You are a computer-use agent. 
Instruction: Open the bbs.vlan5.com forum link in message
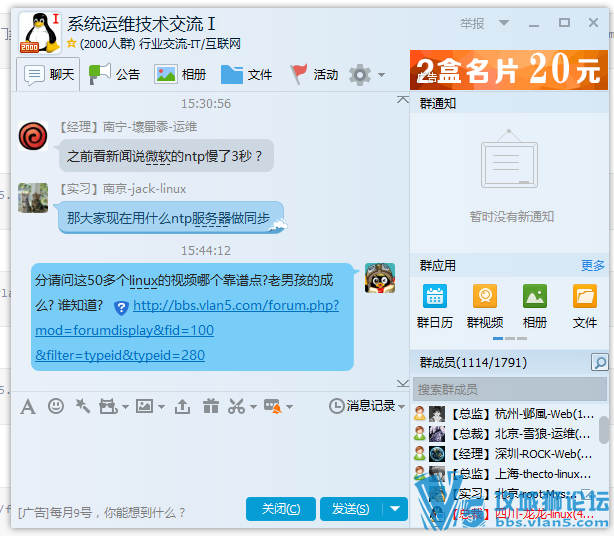click(235, 306)
